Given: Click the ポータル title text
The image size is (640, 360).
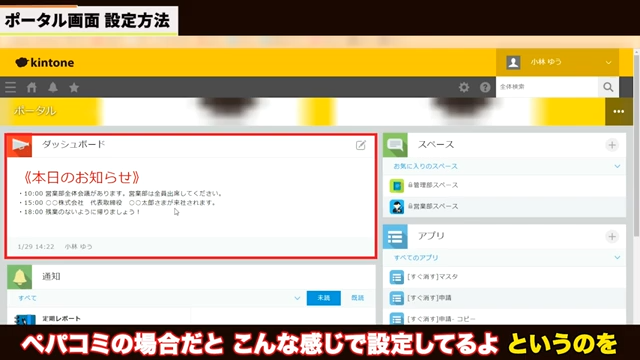Looking at the screenshot, I should coord(35,111).
